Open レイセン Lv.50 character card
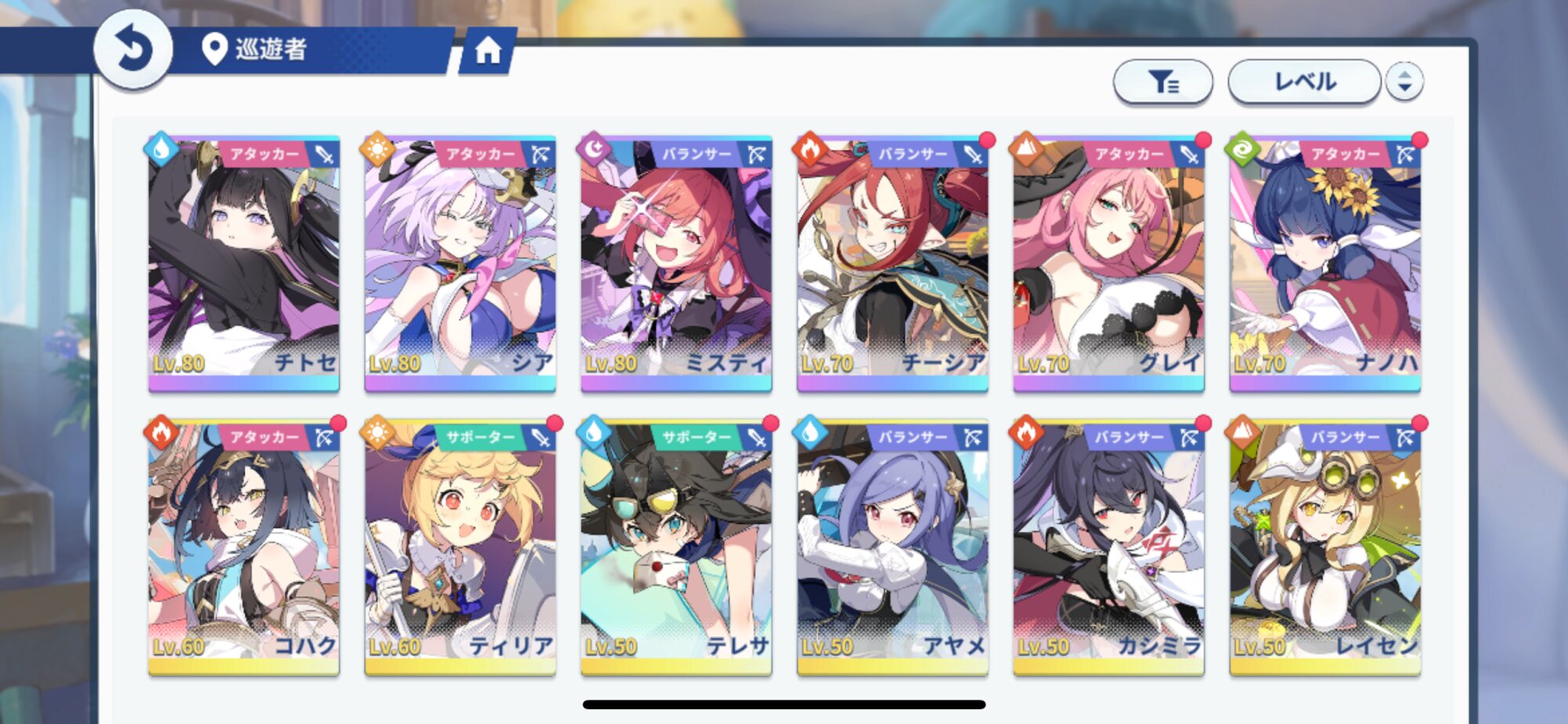The width and height of the screenshot is (1568, 724). pyautogui.click(x=1325, y=548)
